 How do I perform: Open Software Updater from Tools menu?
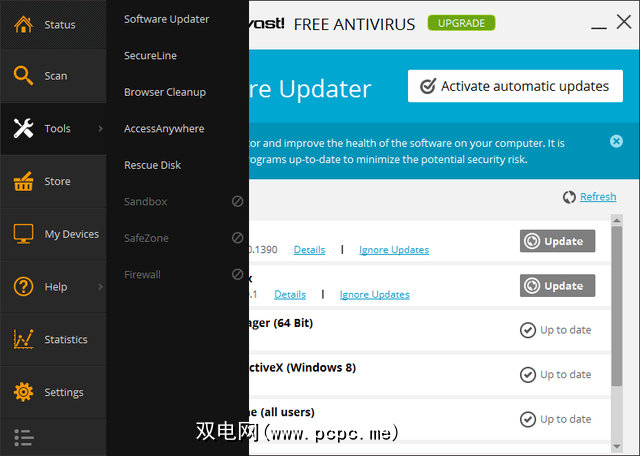tap(167, 19)
